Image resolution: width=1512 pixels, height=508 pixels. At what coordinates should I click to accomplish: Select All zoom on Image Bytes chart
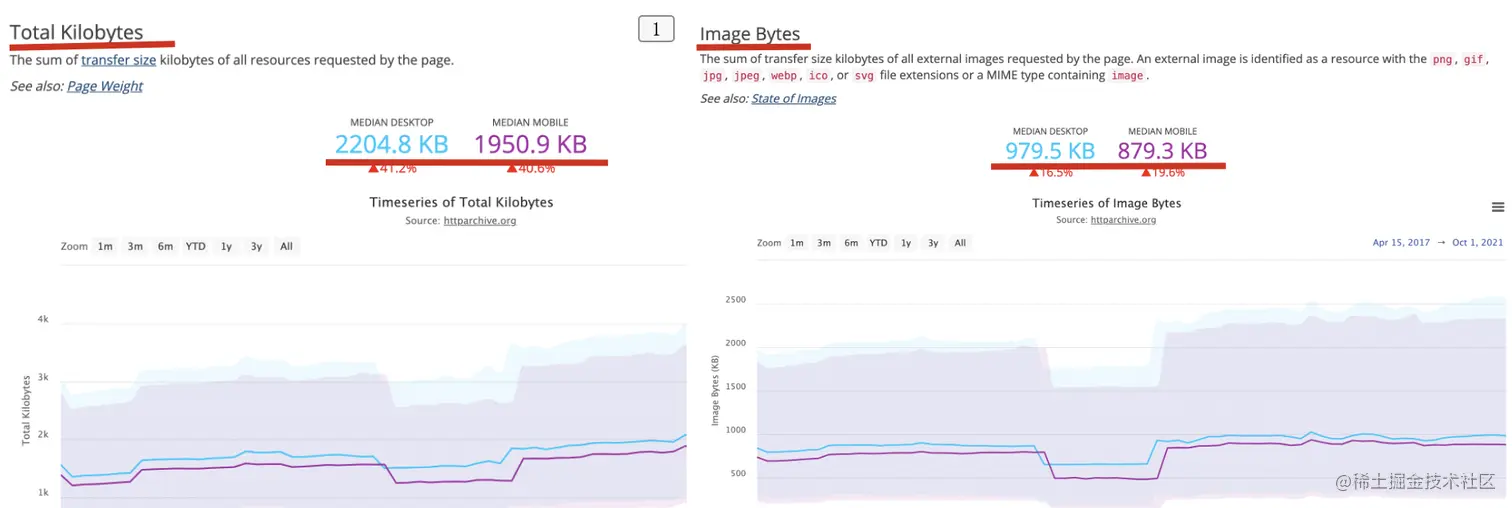pos(960,243)
